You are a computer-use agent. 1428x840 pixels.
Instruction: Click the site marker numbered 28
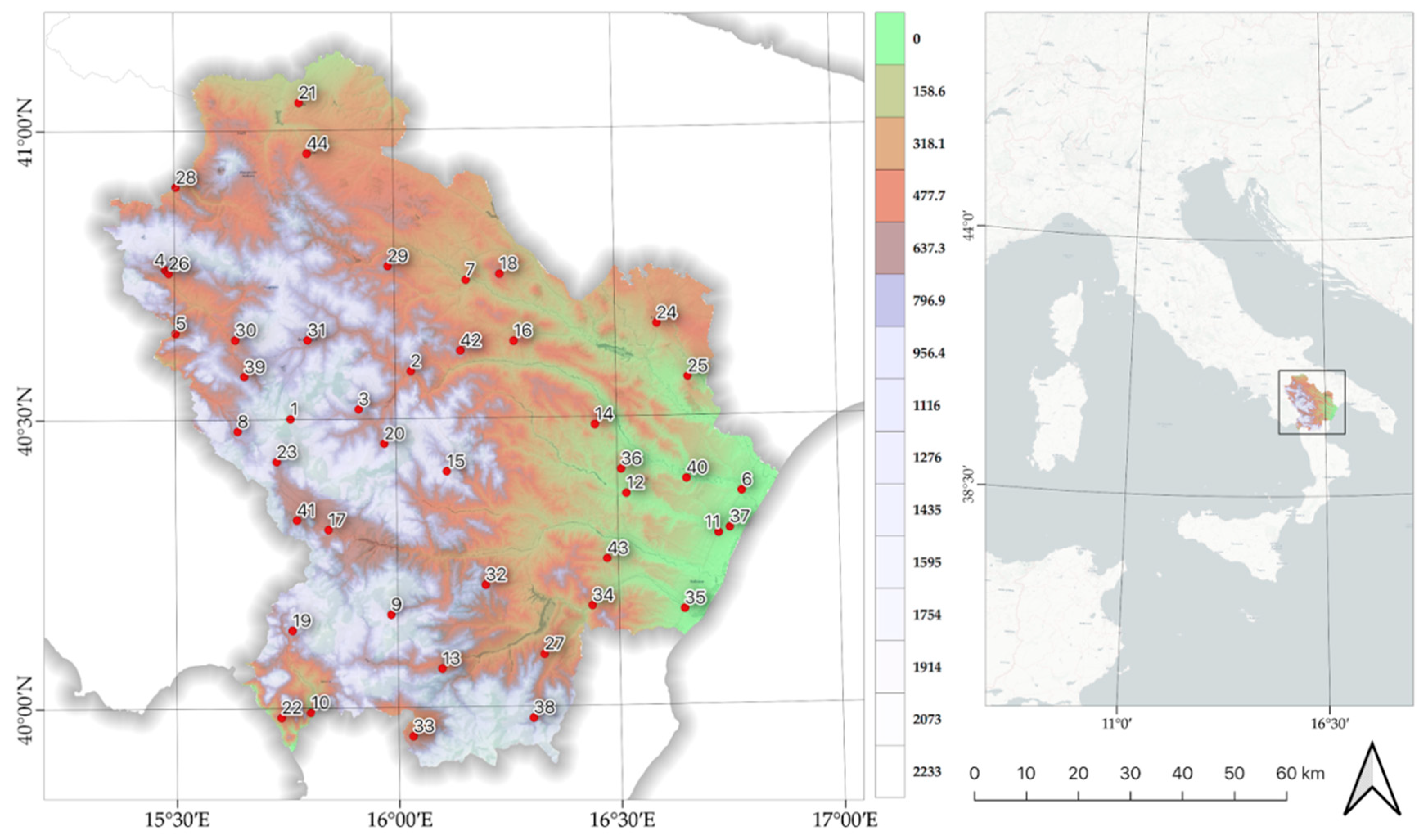click(x=176, y=188)
